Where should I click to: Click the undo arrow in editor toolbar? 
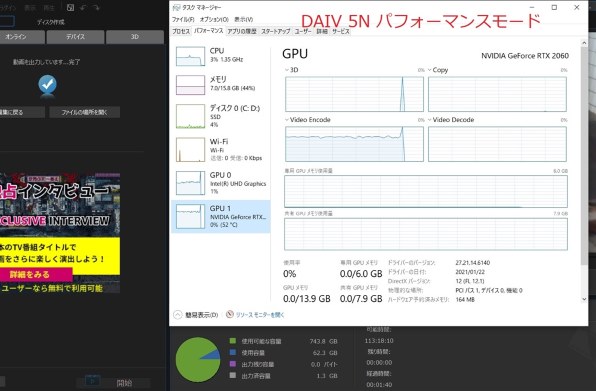(x=83, y=8)
